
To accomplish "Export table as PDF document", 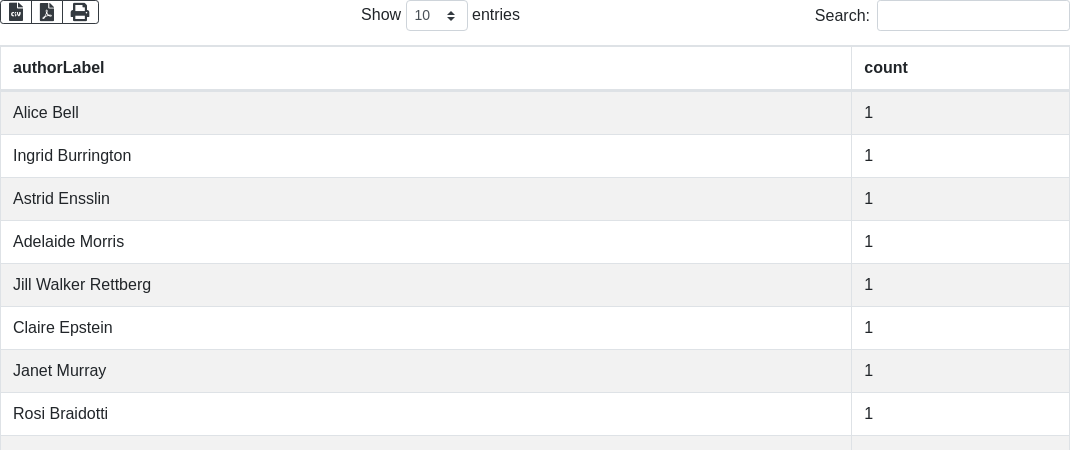I will [x=47, y=12].
